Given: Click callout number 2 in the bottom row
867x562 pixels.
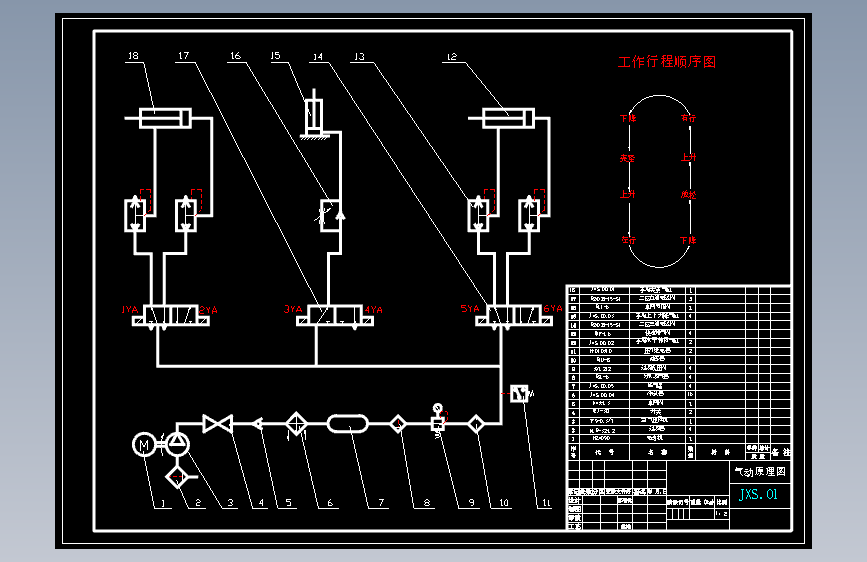Looking at the screenshot, I should (x=197, y=503).
